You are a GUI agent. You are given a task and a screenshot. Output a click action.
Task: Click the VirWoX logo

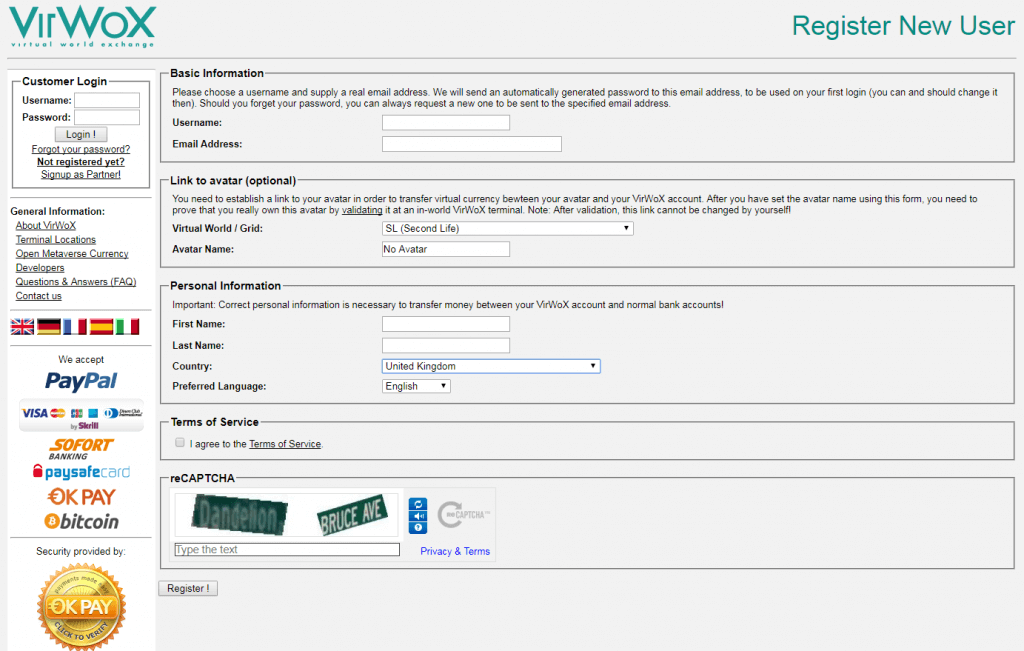(x=82, y=26)
